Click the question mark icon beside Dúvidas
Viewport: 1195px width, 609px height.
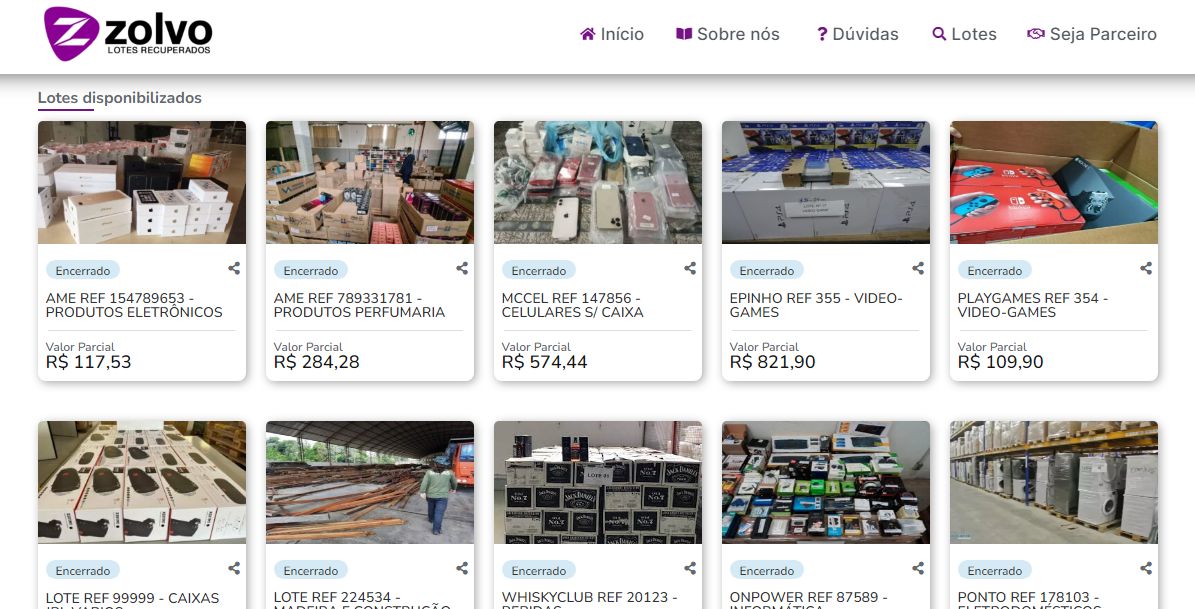(x=822, y=34)
